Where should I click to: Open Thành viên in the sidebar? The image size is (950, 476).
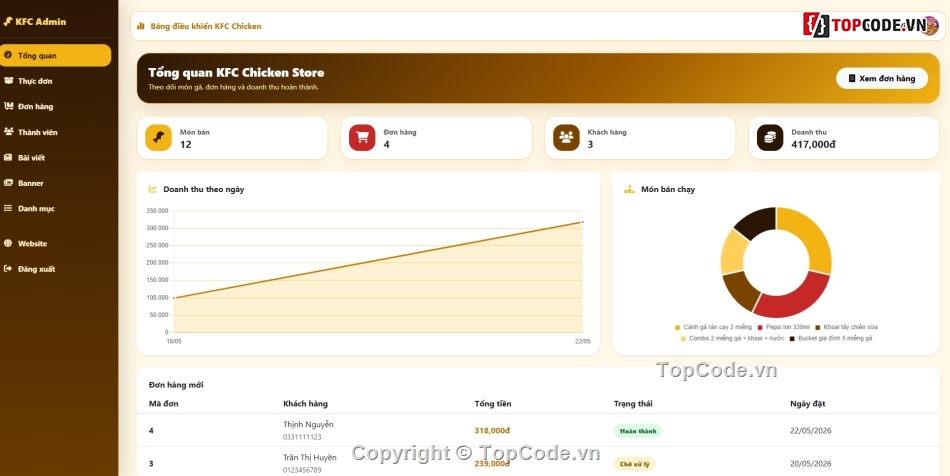tap(56, 132)
